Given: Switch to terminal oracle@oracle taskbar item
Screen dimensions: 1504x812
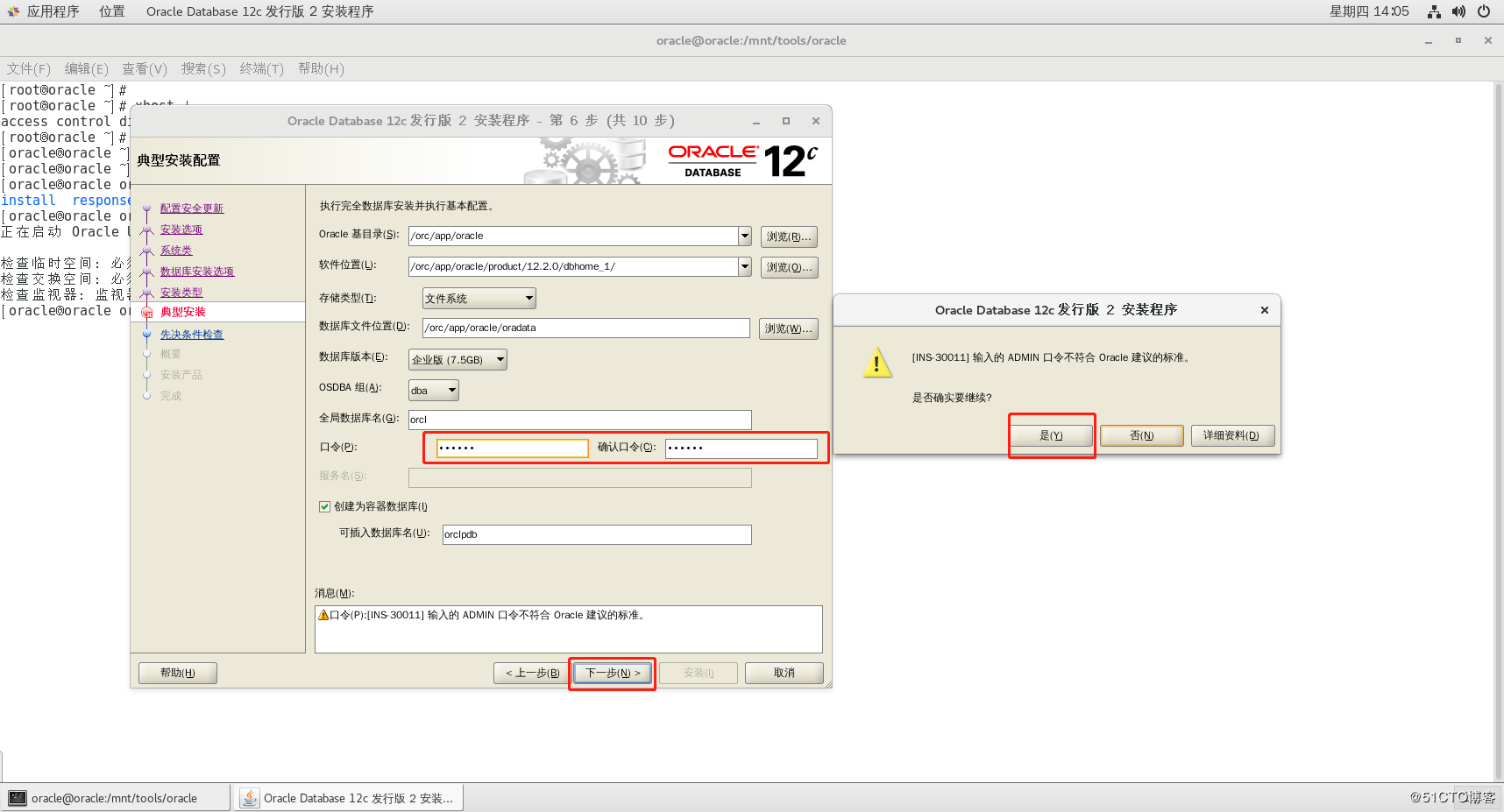Looking at the screenshot, I should pyautogui.click(x=116, y=798).
